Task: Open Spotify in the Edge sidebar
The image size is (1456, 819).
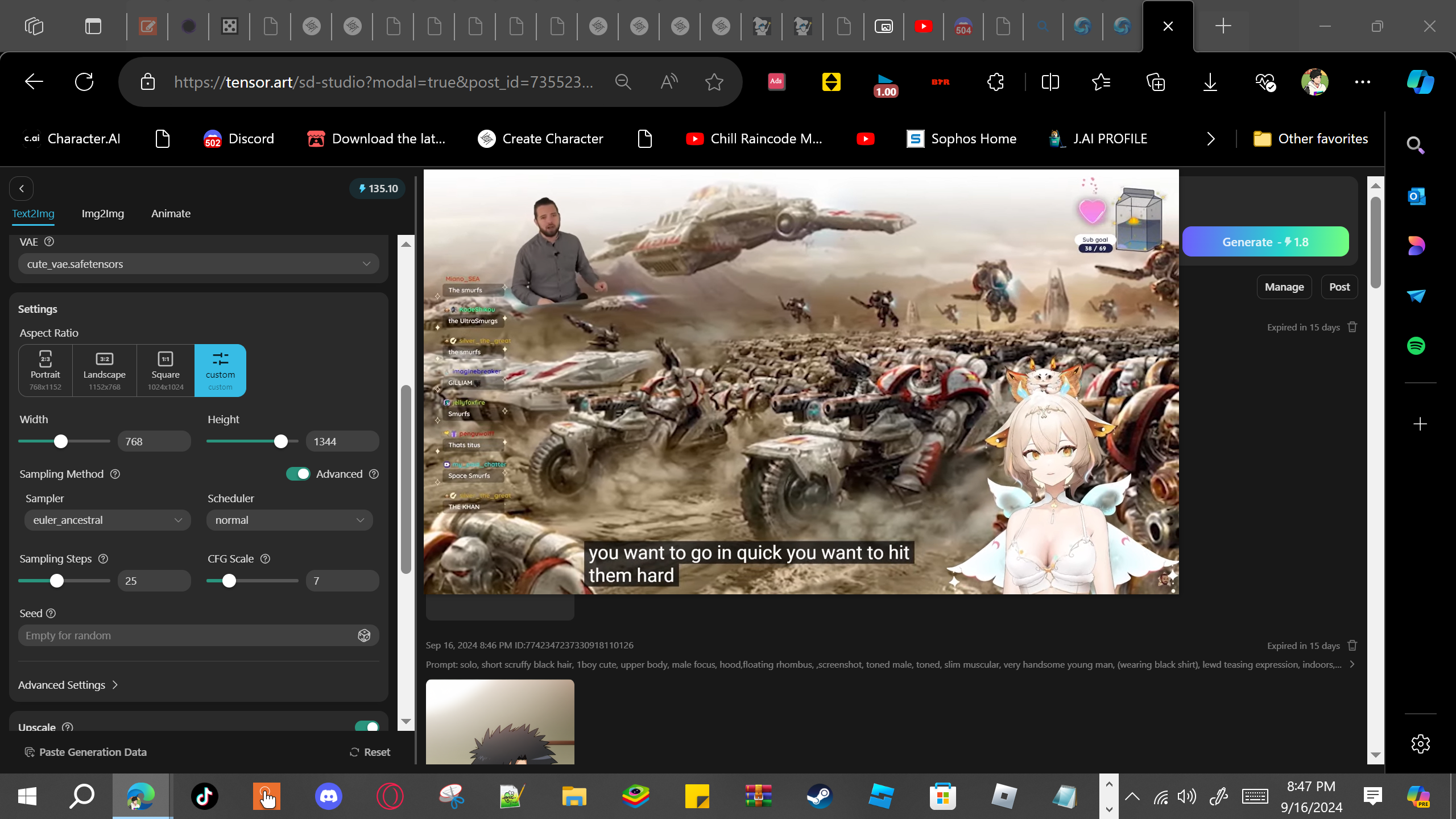Action: point(1416,346)
